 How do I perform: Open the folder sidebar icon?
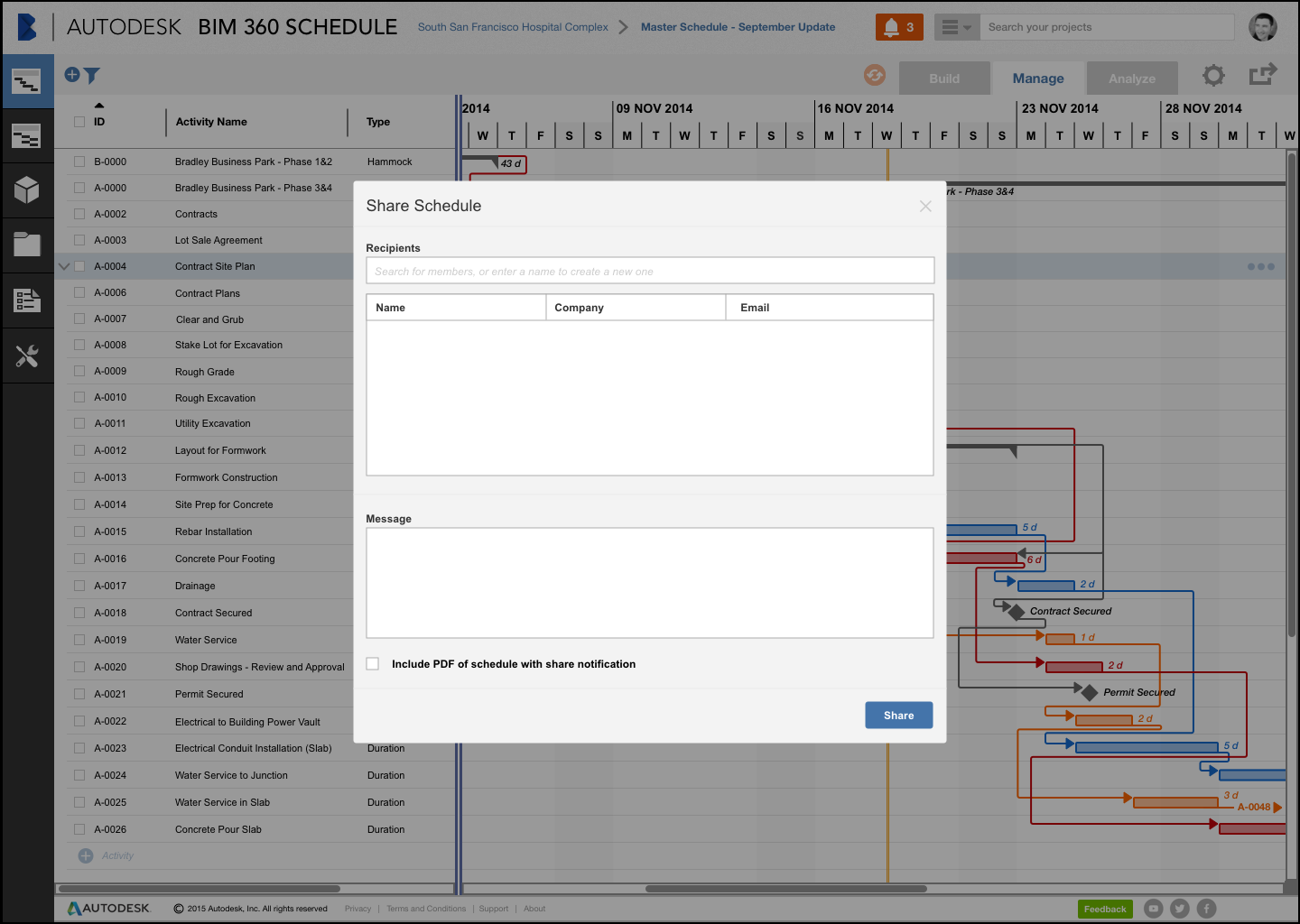pos(27,245)
